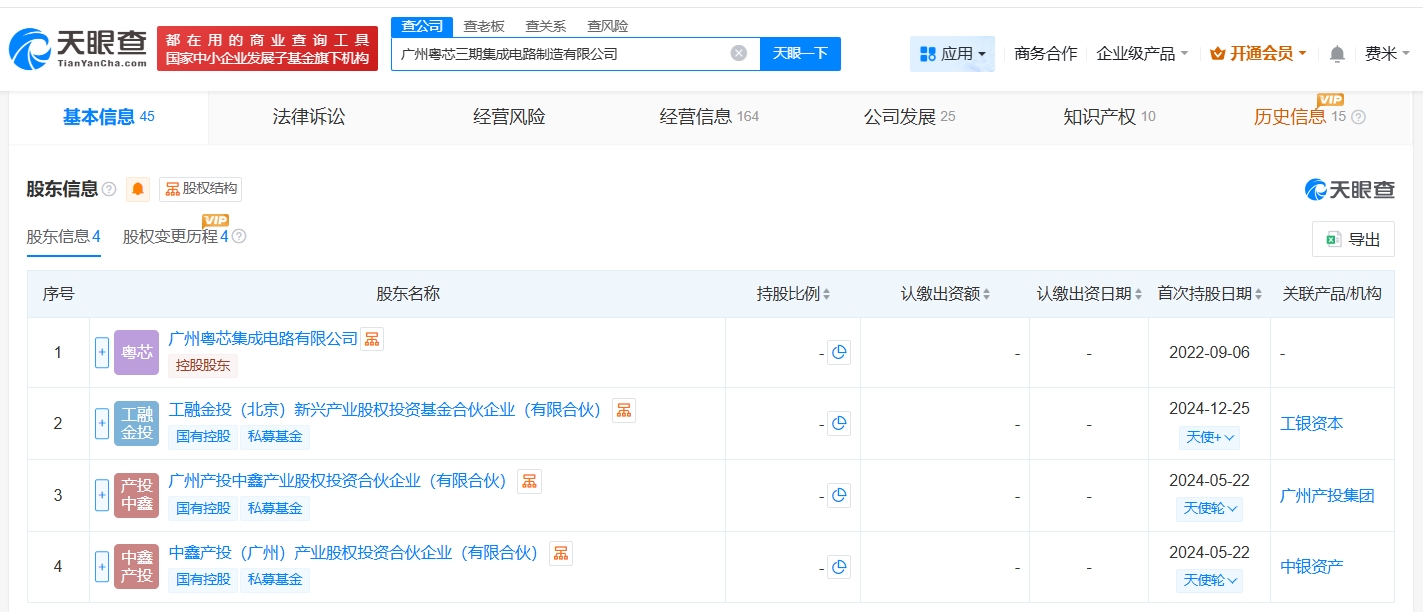The width and height of the screenshot is (1423, 612).
Task: Click the orange alert bell beside 股东信息
Action: click(x=138, y=189)
